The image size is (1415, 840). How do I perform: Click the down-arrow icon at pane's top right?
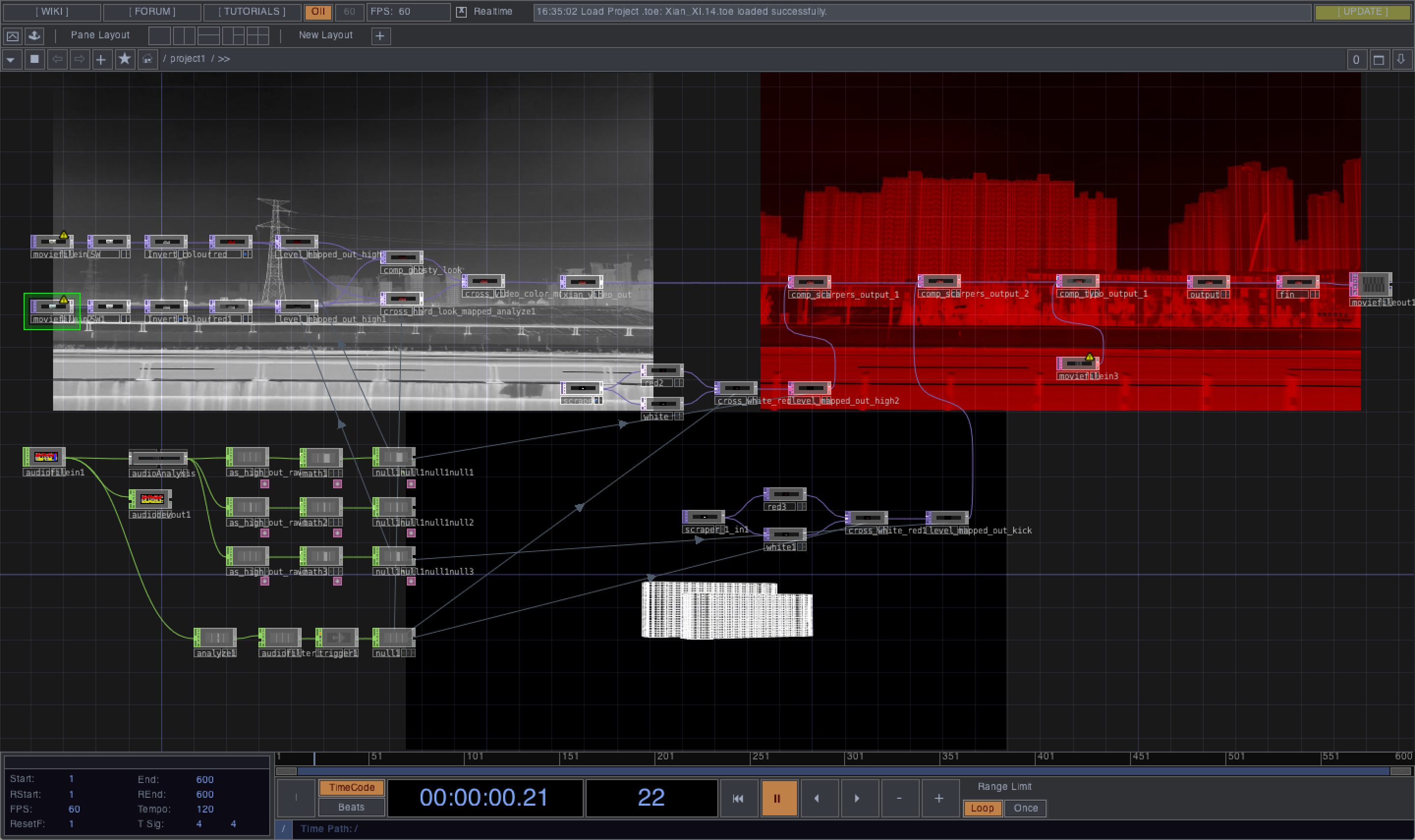(1401, 59)
